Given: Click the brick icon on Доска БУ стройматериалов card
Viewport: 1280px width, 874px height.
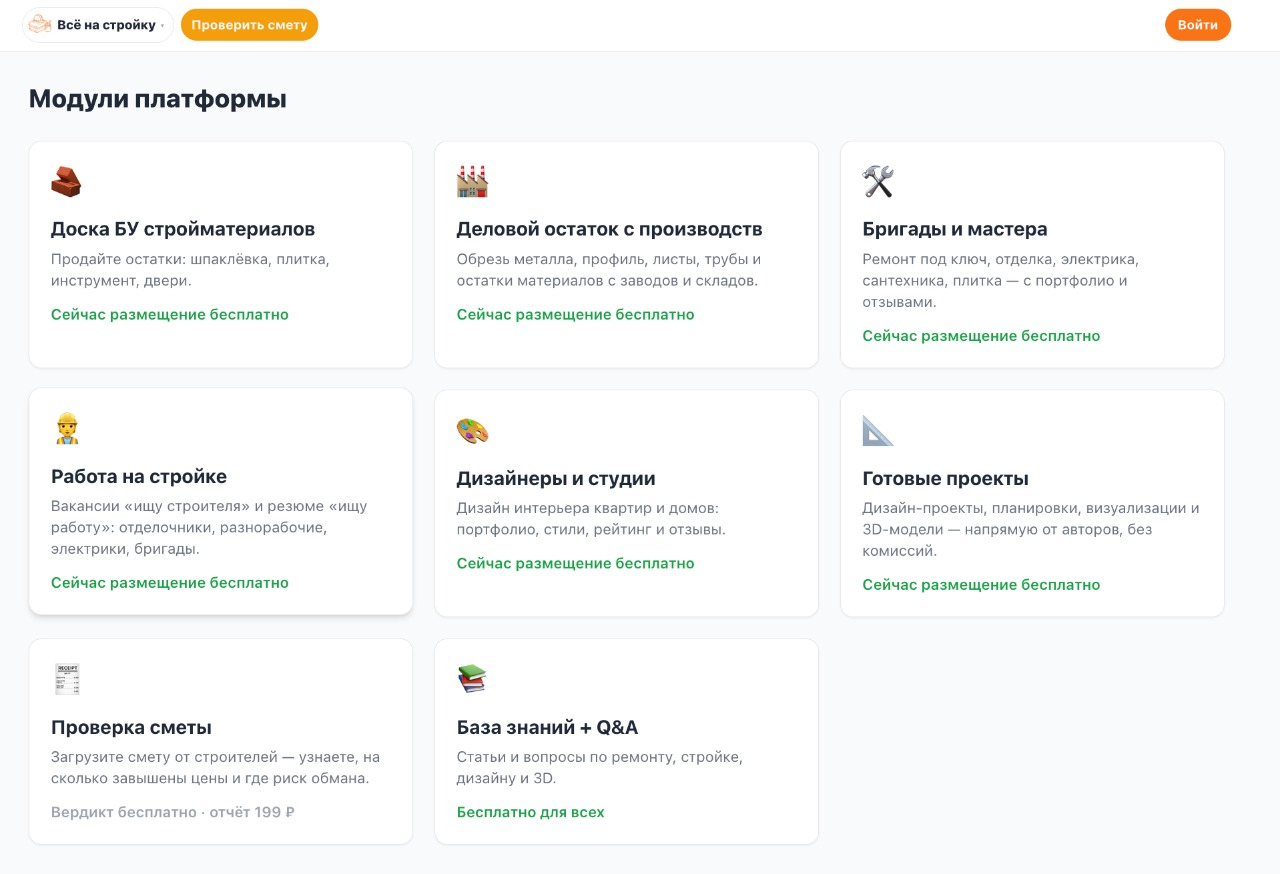Looking at the screenshot, I should pyautogui.click(x=66, y=181).
